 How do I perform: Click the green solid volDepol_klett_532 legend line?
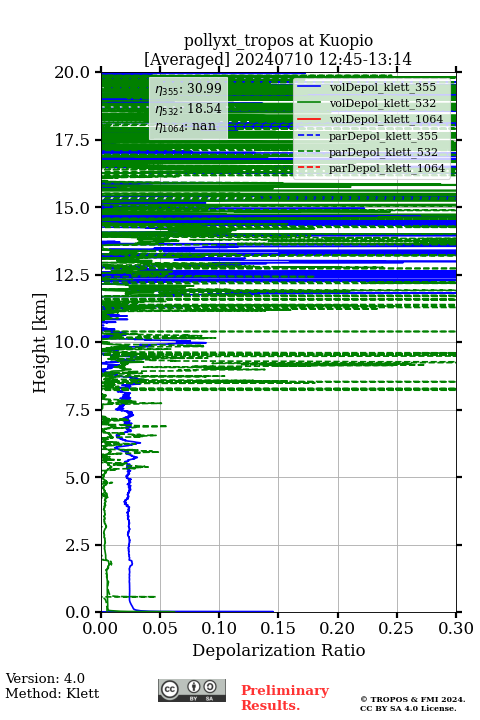pos(309,103)
